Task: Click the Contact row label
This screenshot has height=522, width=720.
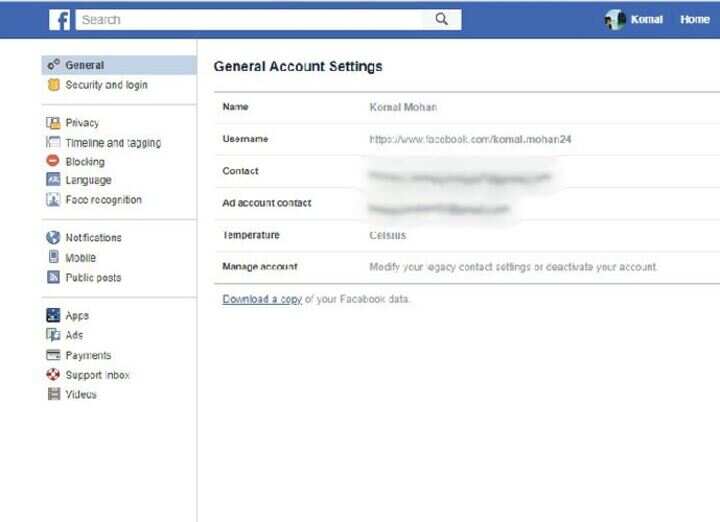Action: pos(240,171)
